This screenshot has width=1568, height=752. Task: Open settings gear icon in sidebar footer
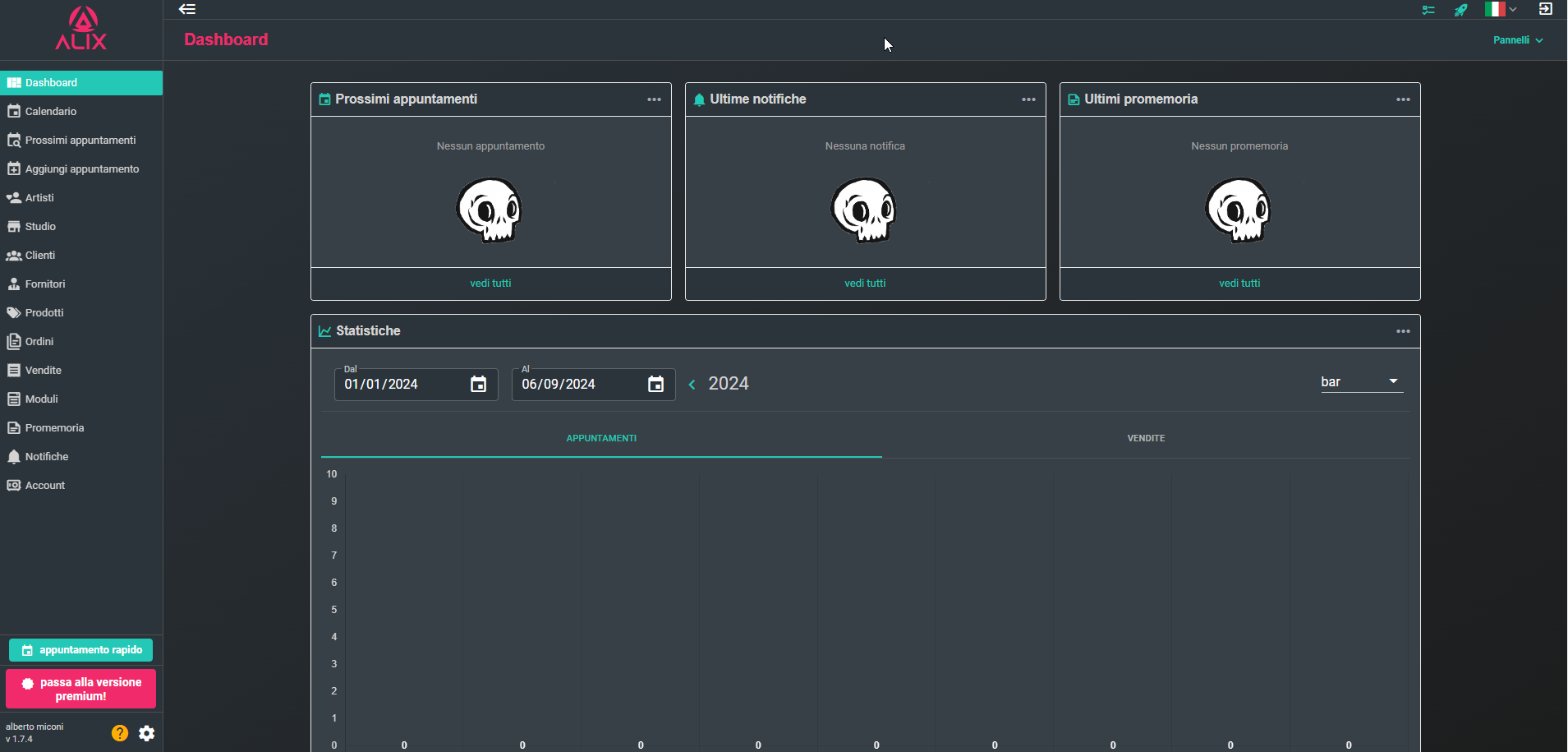click(x=146, y=733)
